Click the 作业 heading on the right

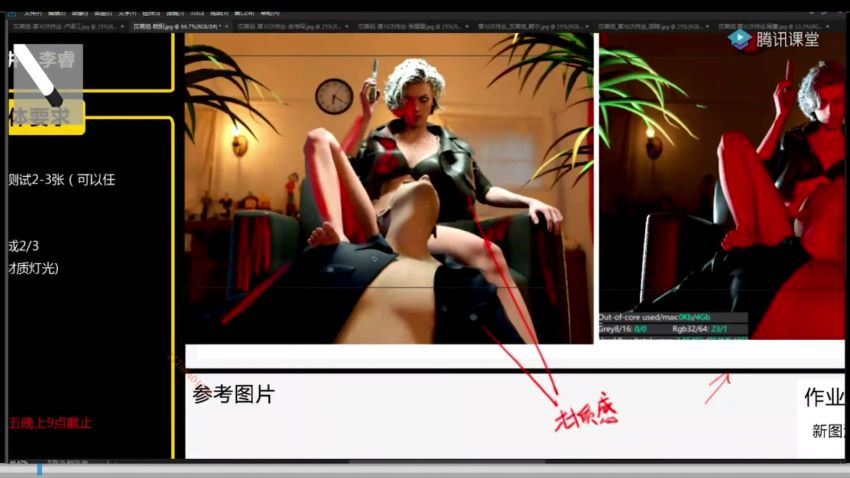click(824, 397)
